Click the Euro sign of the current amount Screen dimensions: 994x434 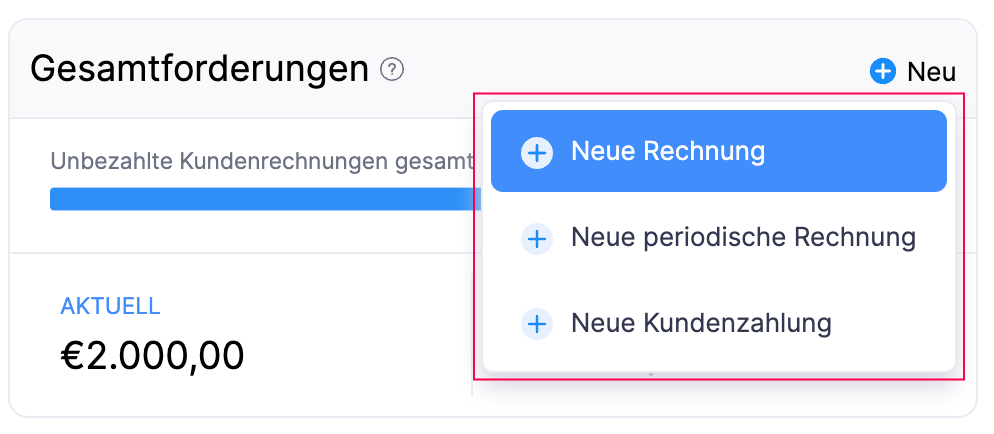(75, 355)
